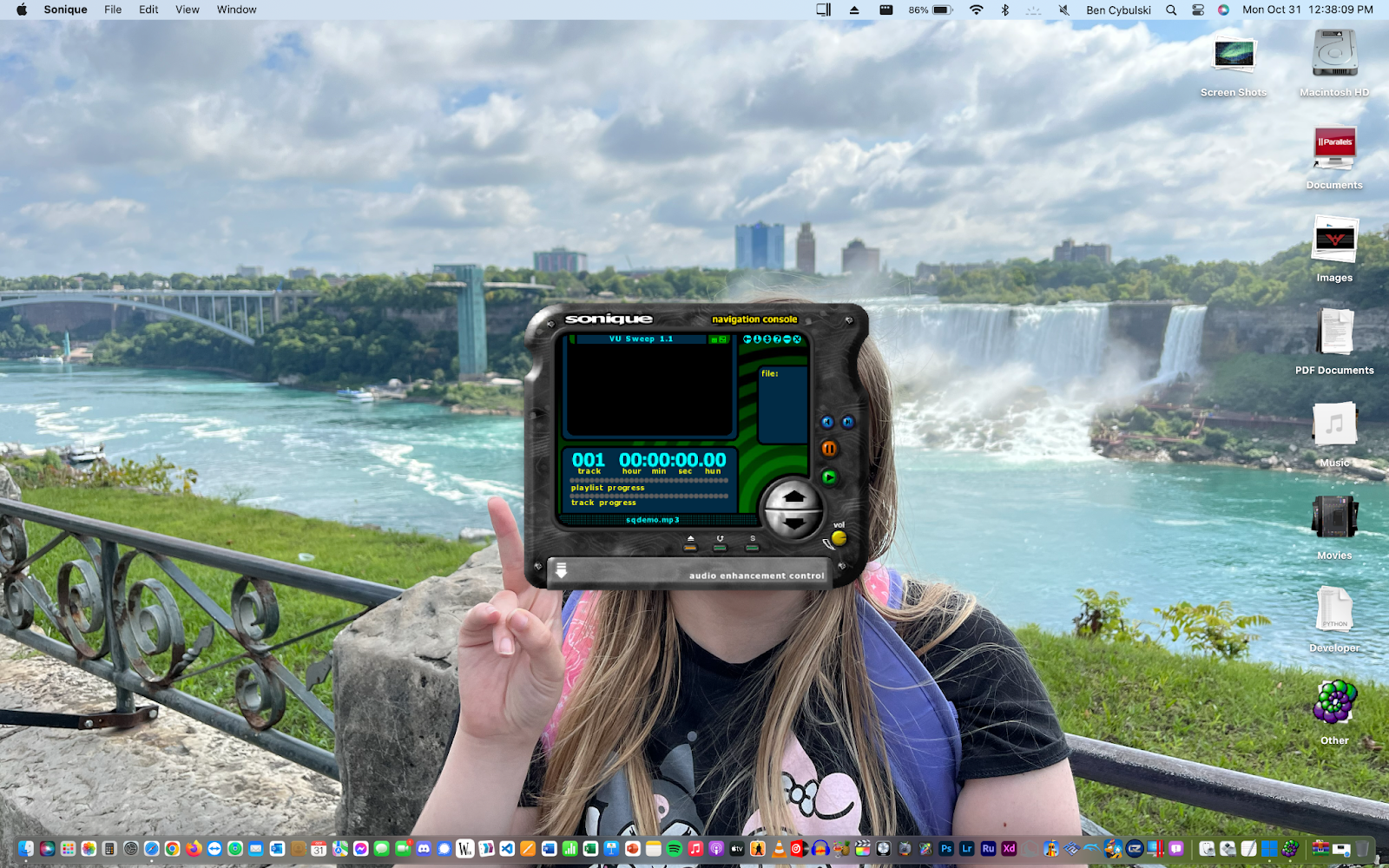1389x868 pixels.
Task: Open the Ben Cybulski user menu
Action: click(x=1118, y=10)
